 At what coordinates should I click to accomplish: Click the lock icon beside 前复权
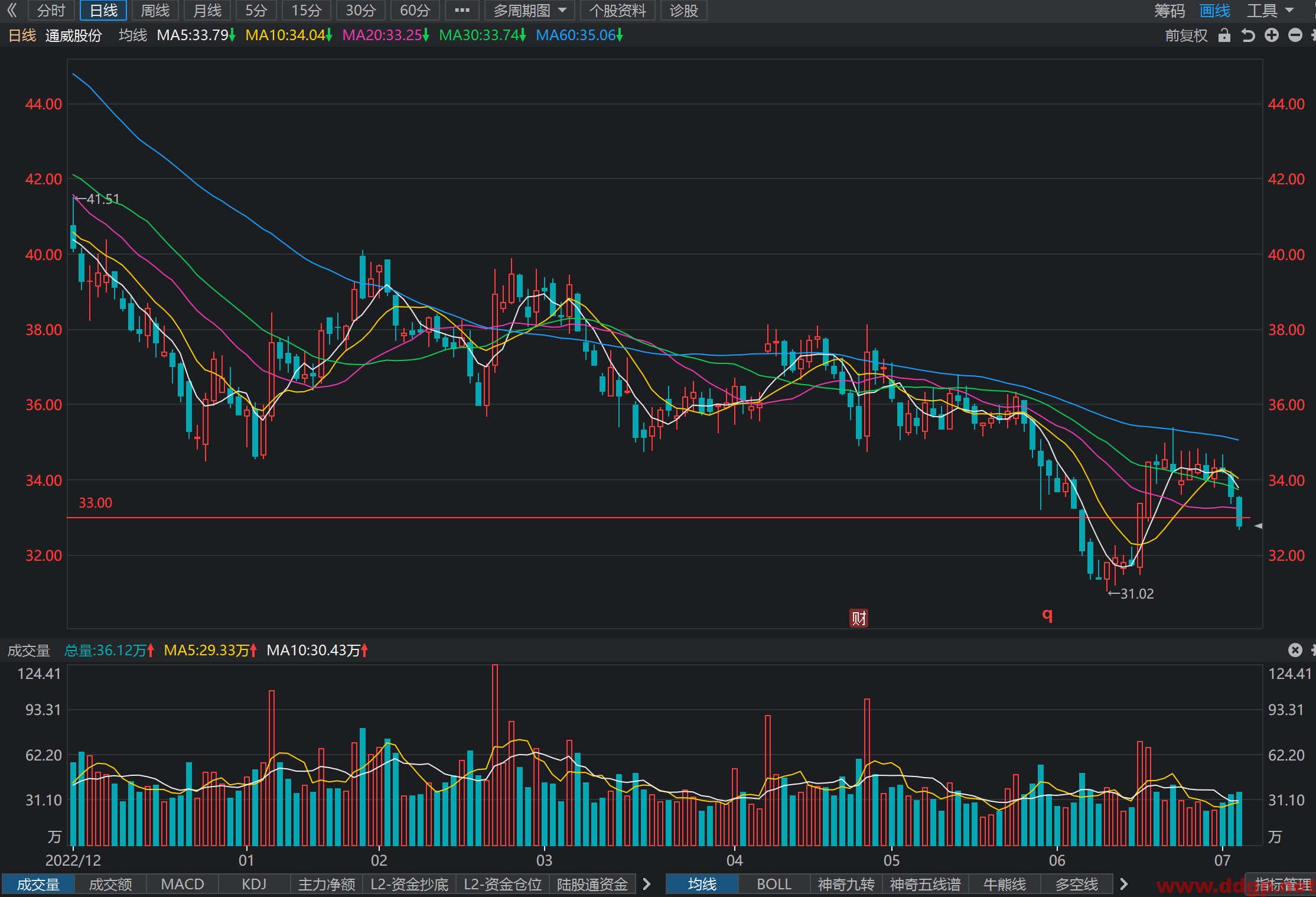(x=1224, y=35)
